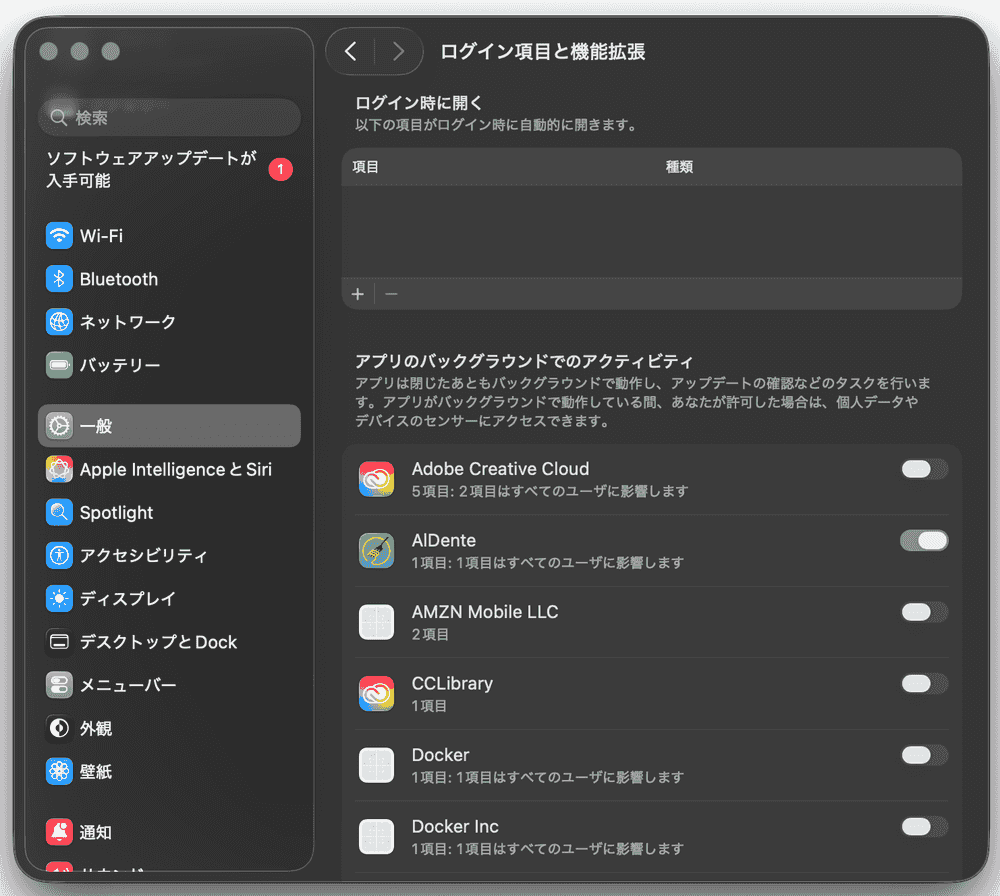Click the Docker Inc placeholder icon

[x=376, y=837]
